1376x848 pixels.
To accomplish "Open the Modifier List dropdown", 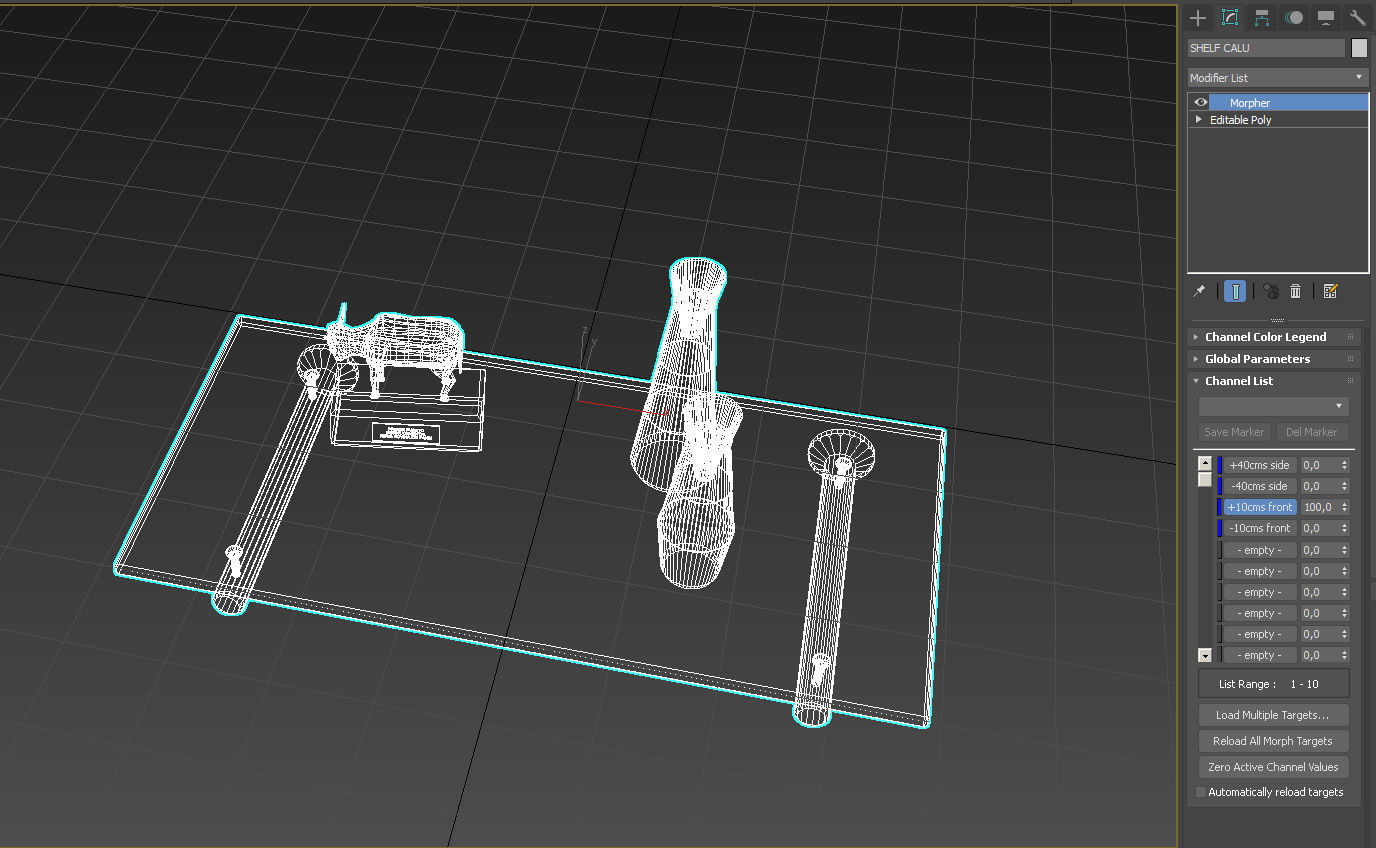I will pos(1277,77).
